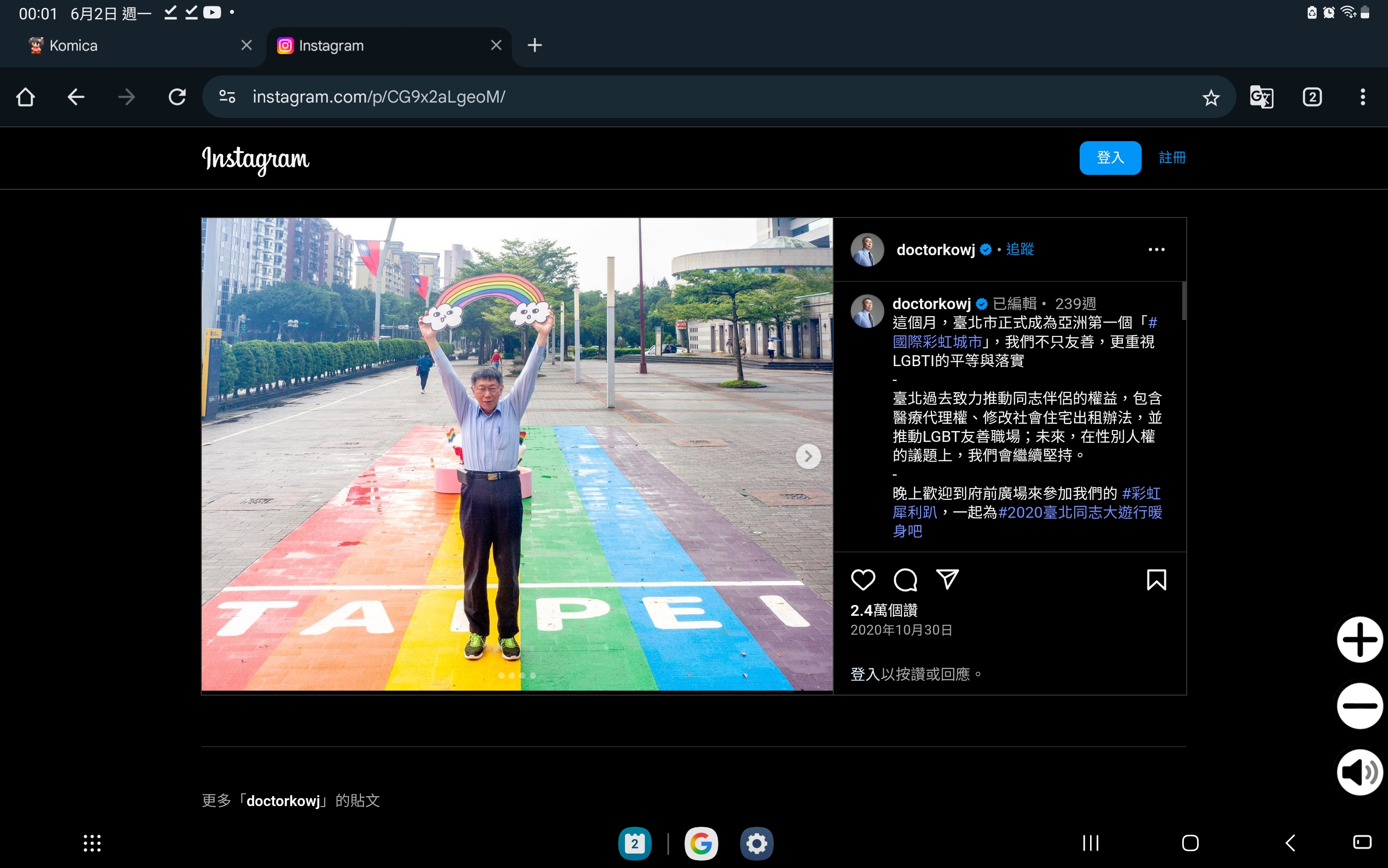Screen dimensions: 1388x868
Task: Open doctorkowj profile picture in post header
Action: click(867, 250)
